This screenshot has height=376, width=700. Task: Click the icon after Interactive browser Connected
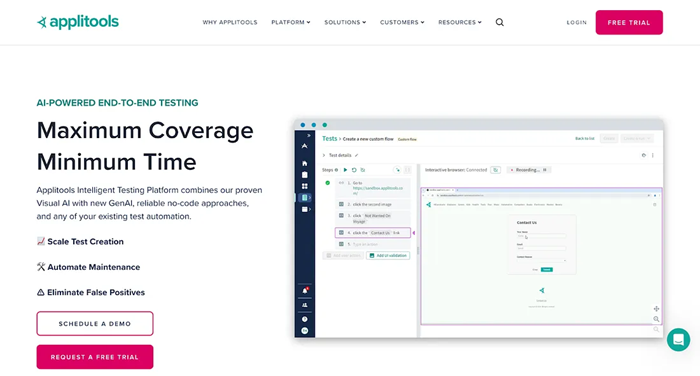point(495,170)
